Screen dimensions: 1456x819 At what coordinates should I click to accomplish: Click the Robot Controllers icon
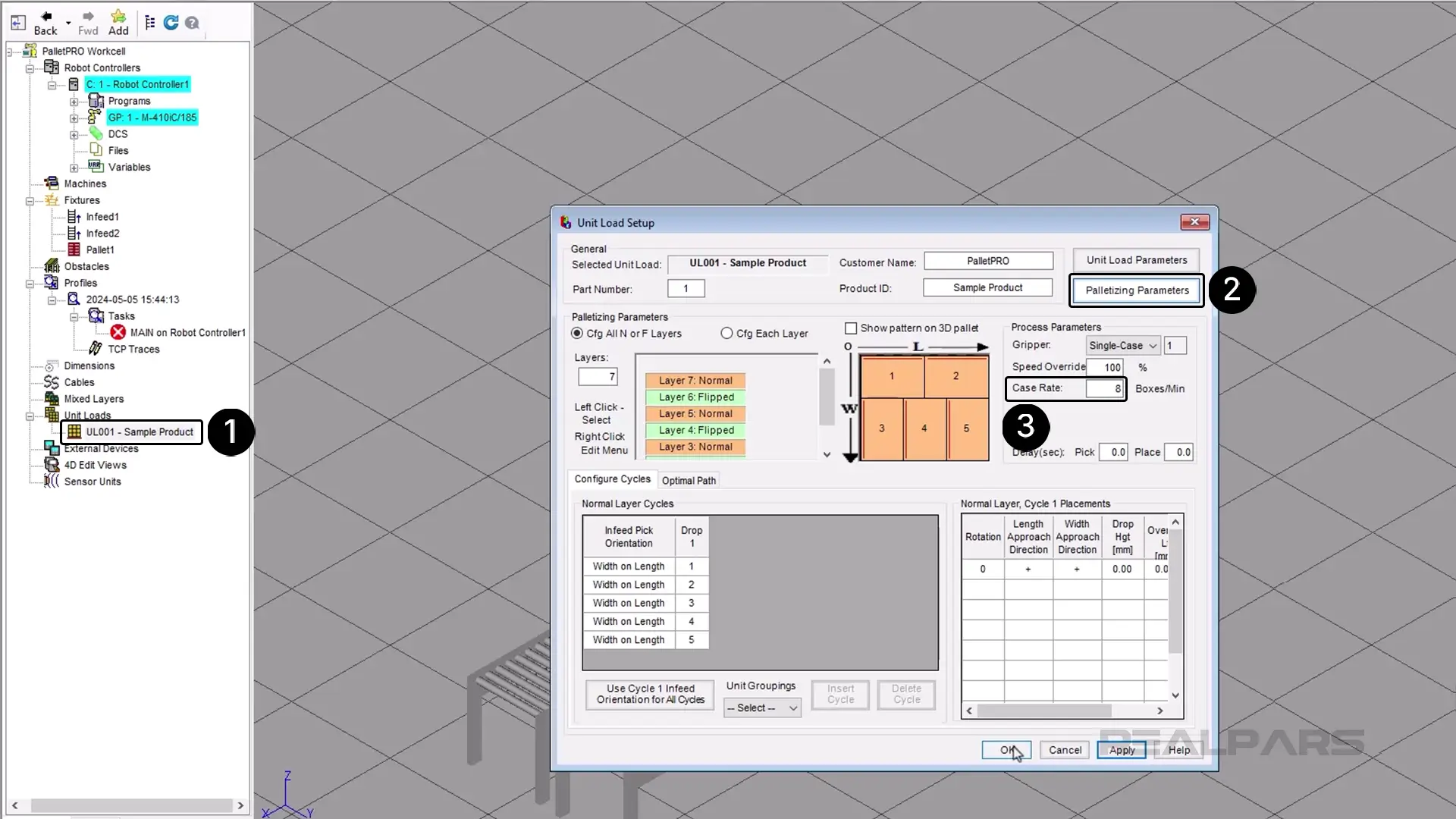pyautogui.click(x=52, y=67)
